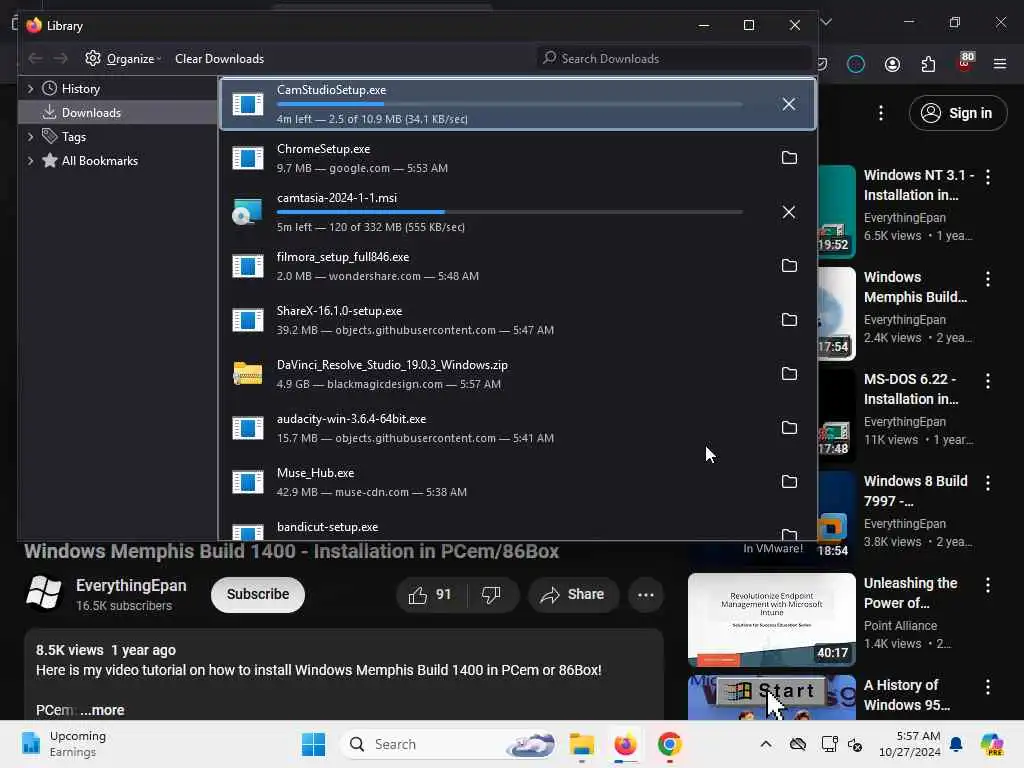Subscribe to the EverythingEpan channel

[258, 594]
